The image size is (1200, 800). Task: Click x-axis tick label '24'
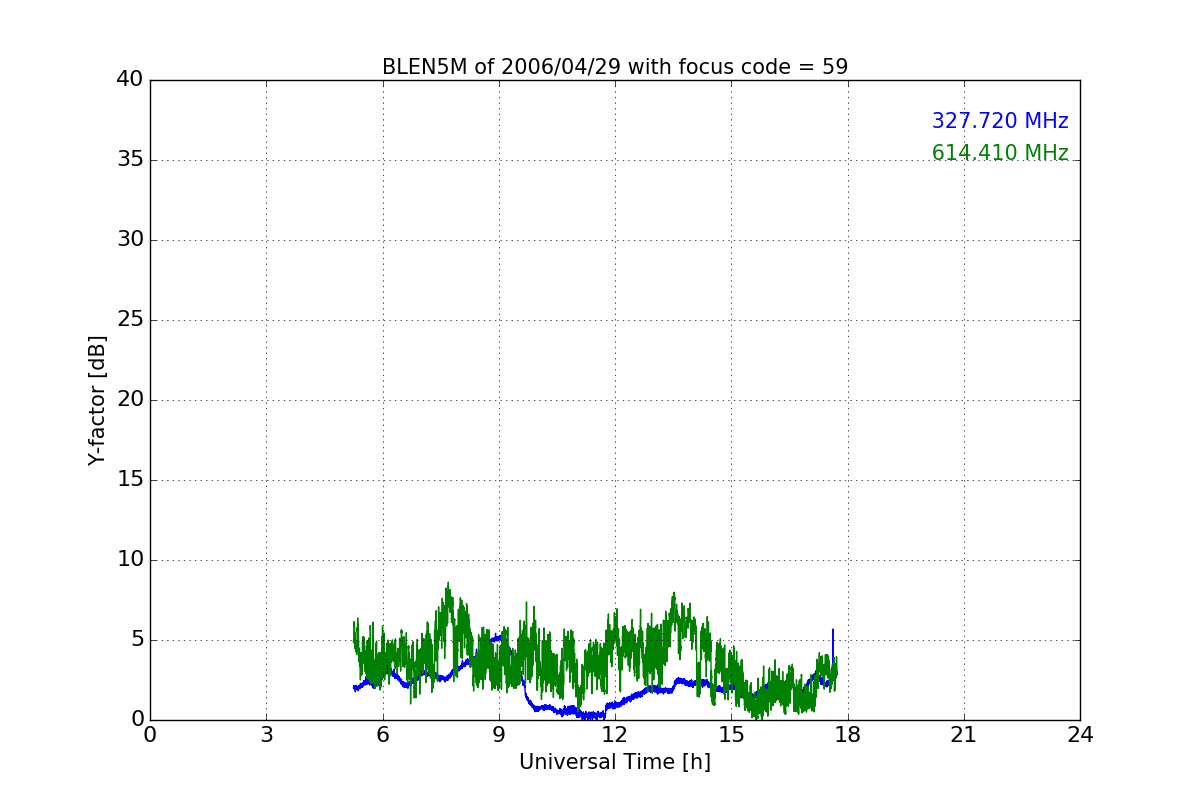click(1080, 735)
